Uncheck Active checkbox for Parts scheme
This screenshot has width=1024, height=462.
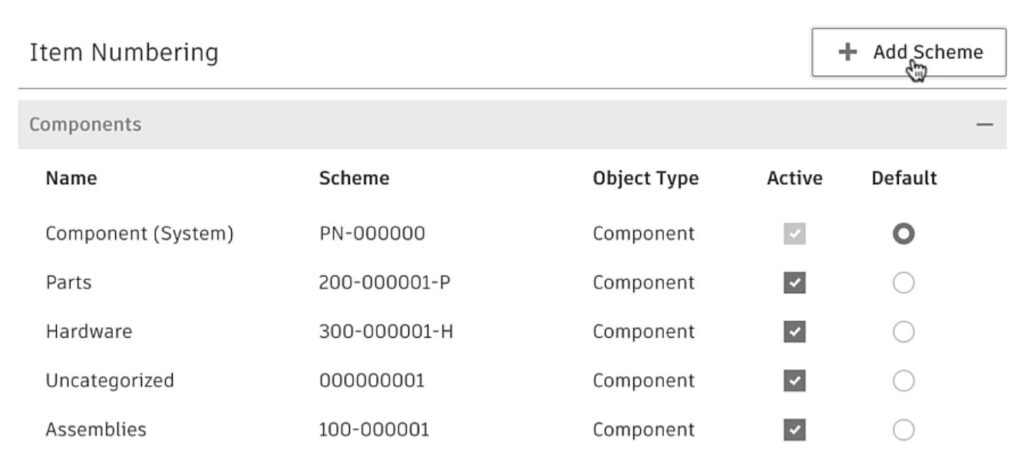click(x=795, y=283)
